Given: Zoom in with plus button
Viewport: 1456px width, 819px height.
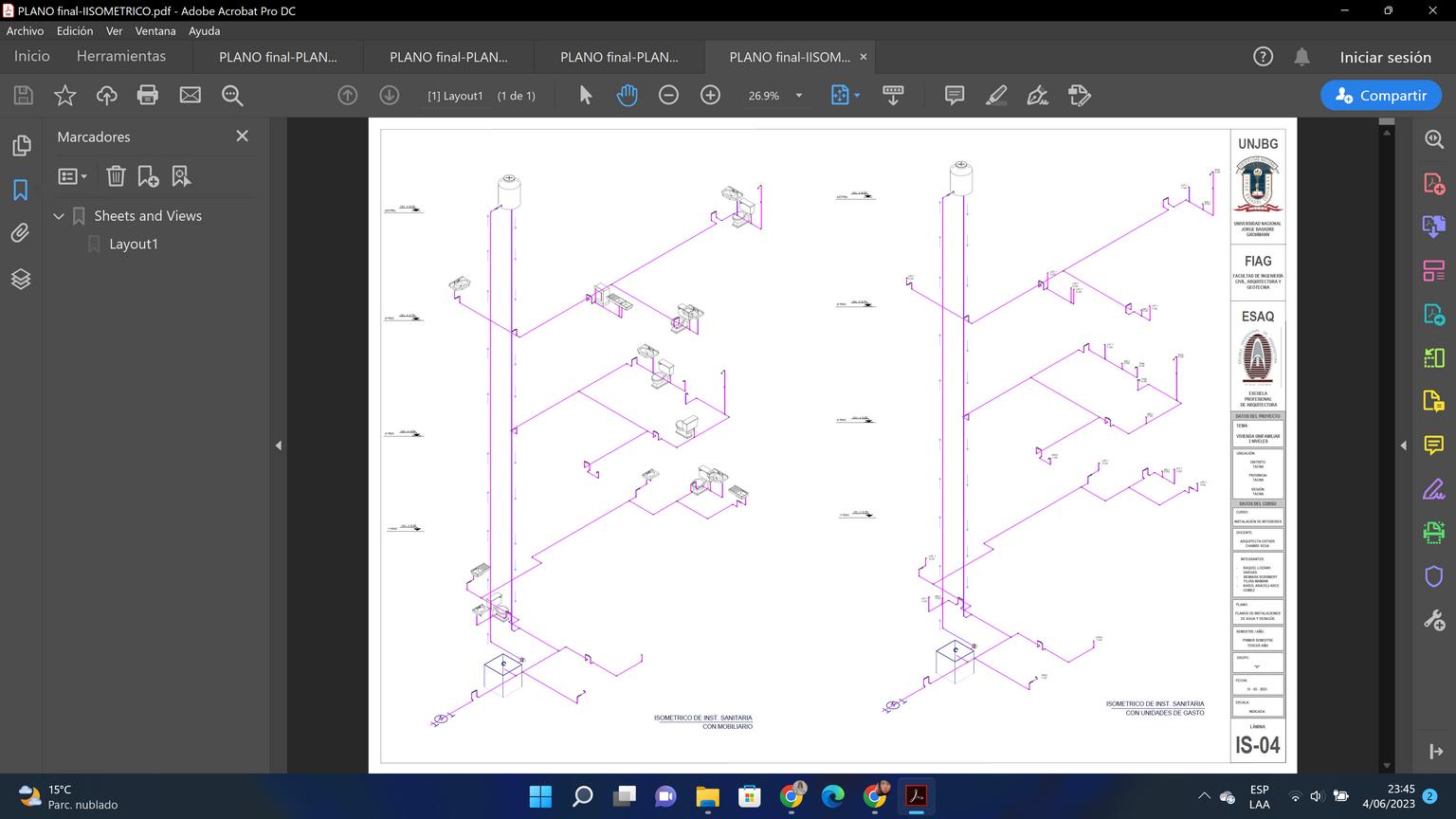Looking at the screenshot, I should pyautogui.click(x=710, y=95).
